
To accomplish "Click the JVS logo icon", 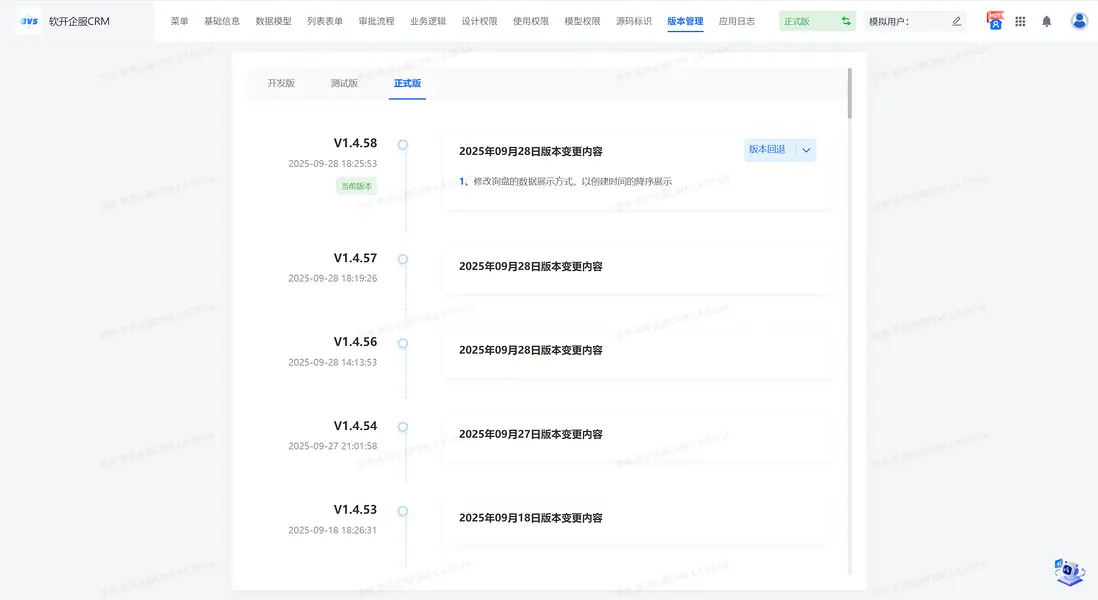I will click(29, 21).
